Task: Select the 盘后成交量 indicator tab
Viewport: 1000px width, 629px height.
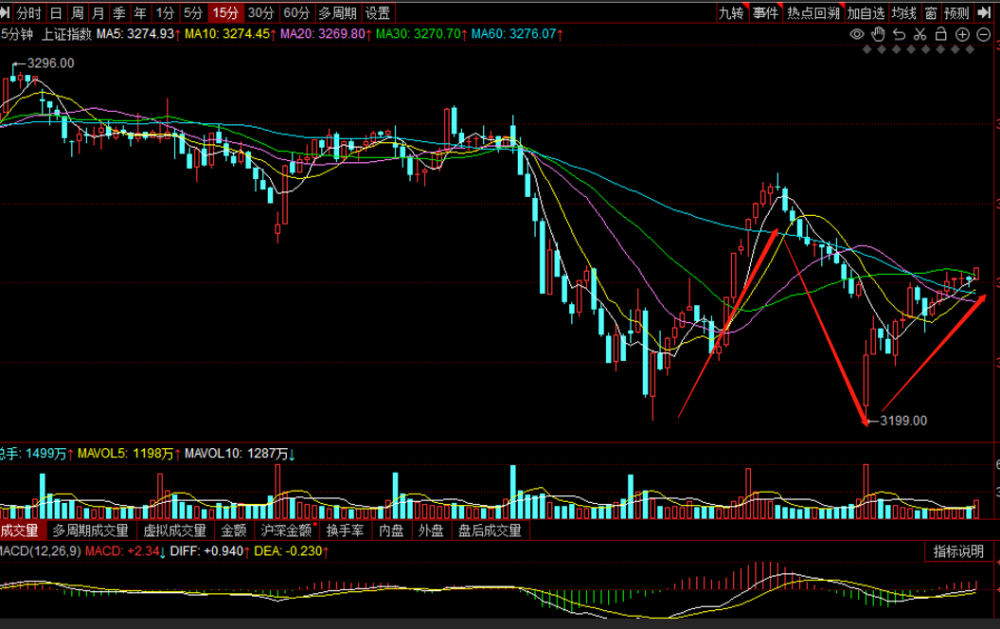Action: tap(490, 530)
